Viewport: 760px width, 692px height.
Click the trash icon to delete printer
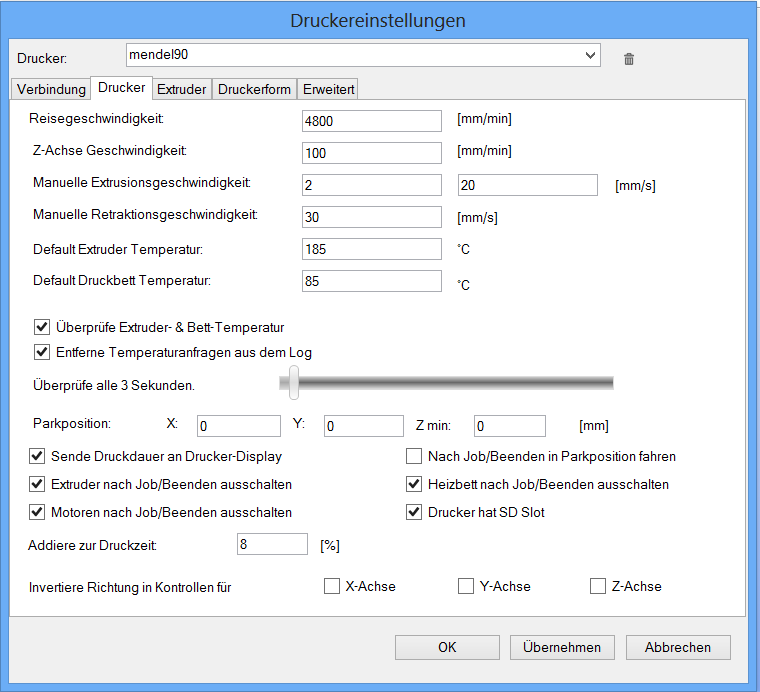click(629, 59)
